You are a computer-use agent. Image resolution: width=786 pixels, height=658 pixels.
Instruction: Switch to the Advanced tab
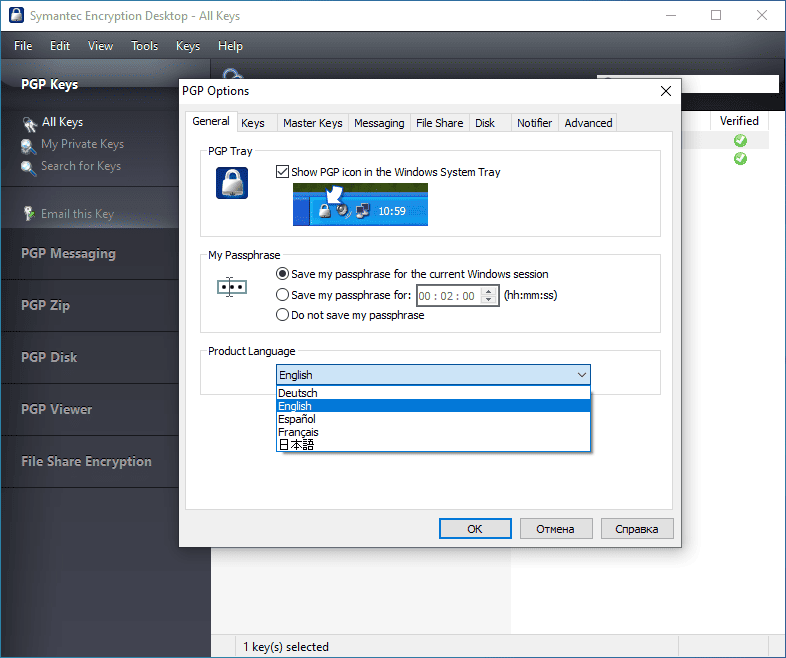[588, 123]
